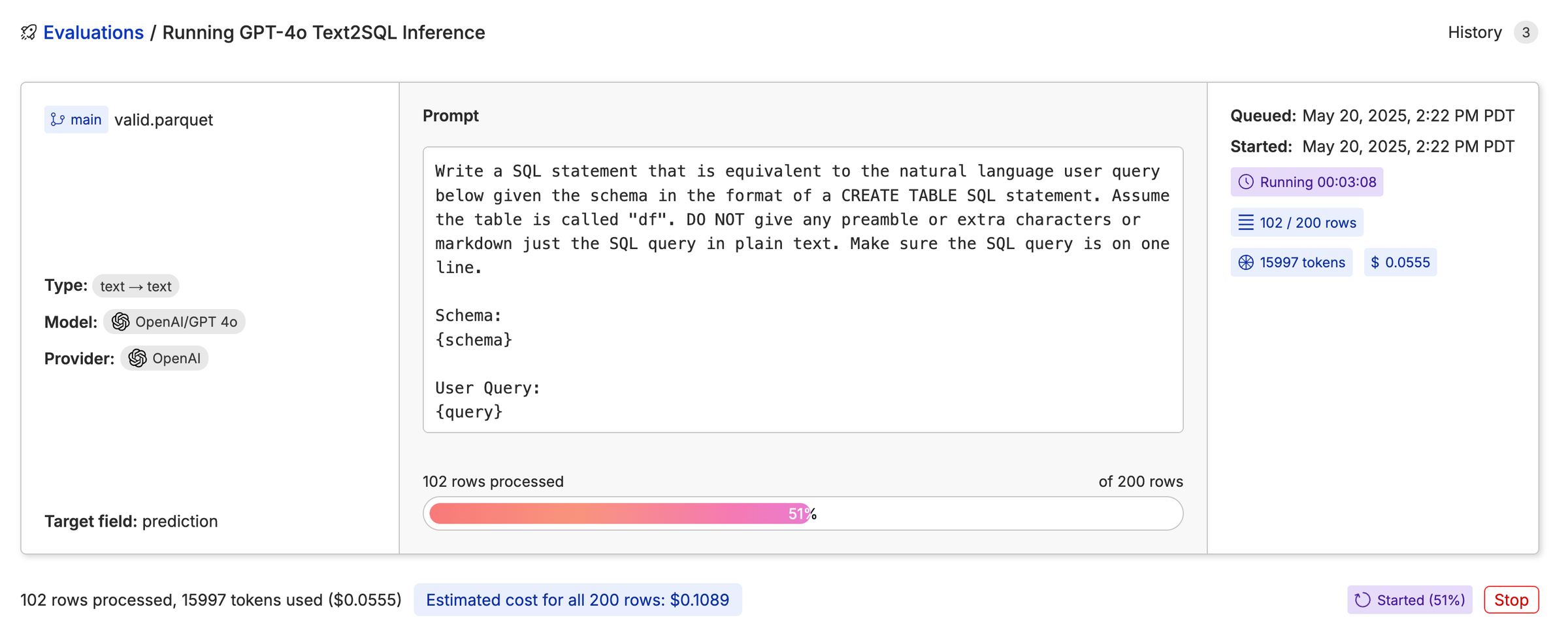Click the spinner icon in the Started (51%) indicator
Viewport: 1568px width, 641px height.
click(1364, 599)
